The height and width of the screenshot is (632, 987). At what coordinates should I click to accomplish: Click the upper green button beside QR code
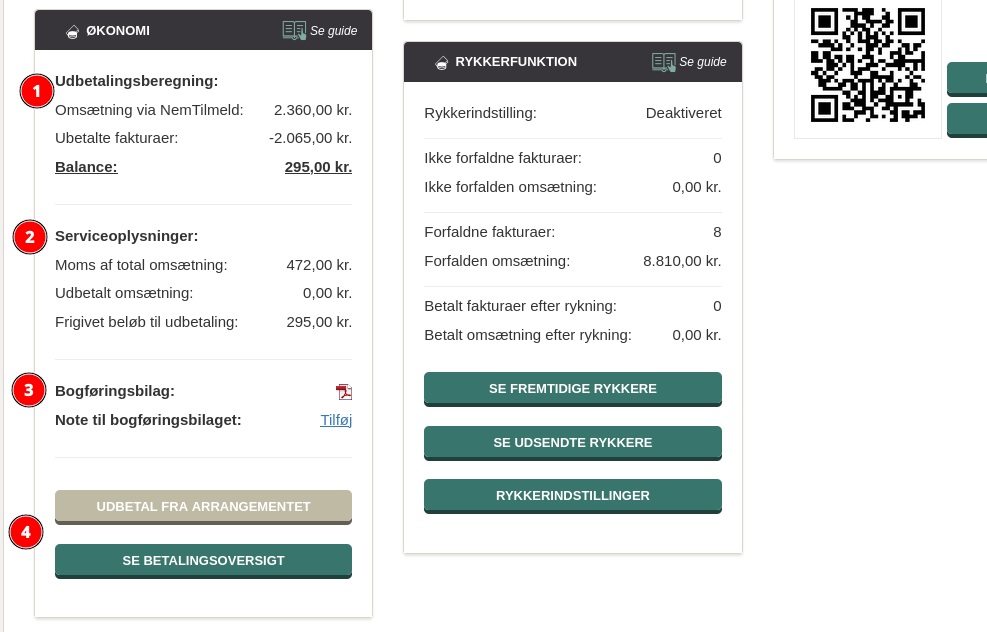(x=967, y=78)
